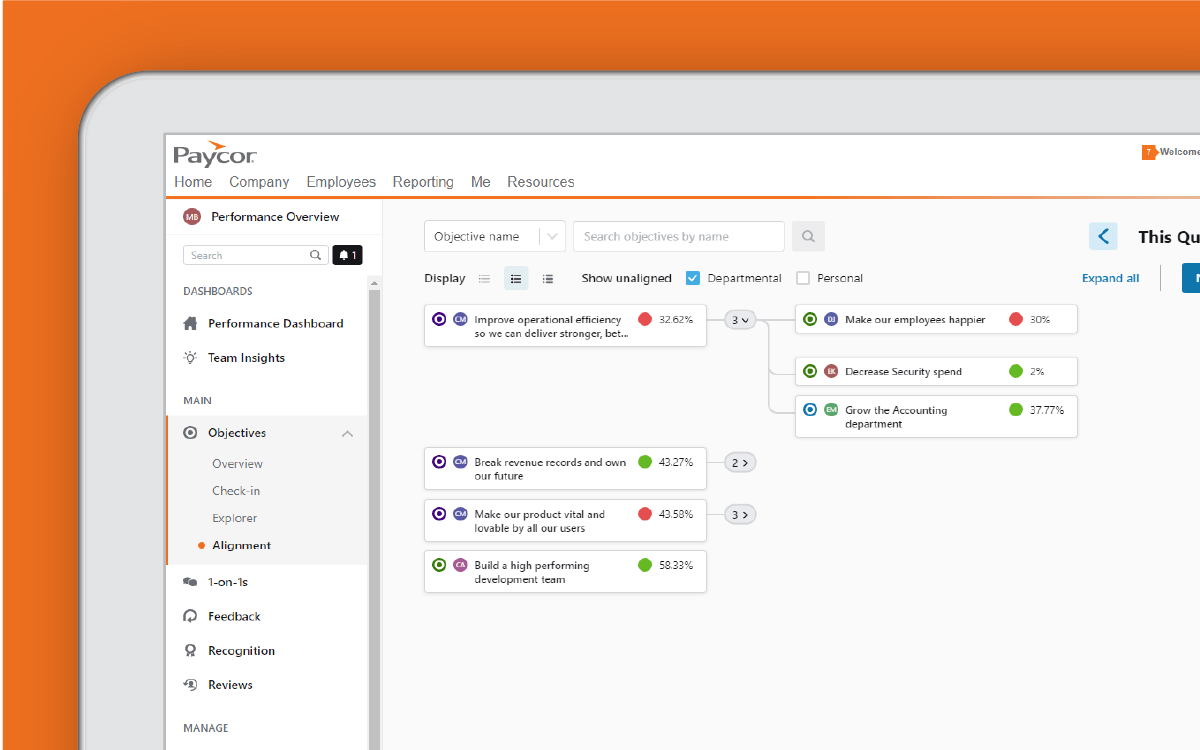Click the Team Insights lightbulb icon
The width and height of the screenshot is (1200, 750).
190,358
